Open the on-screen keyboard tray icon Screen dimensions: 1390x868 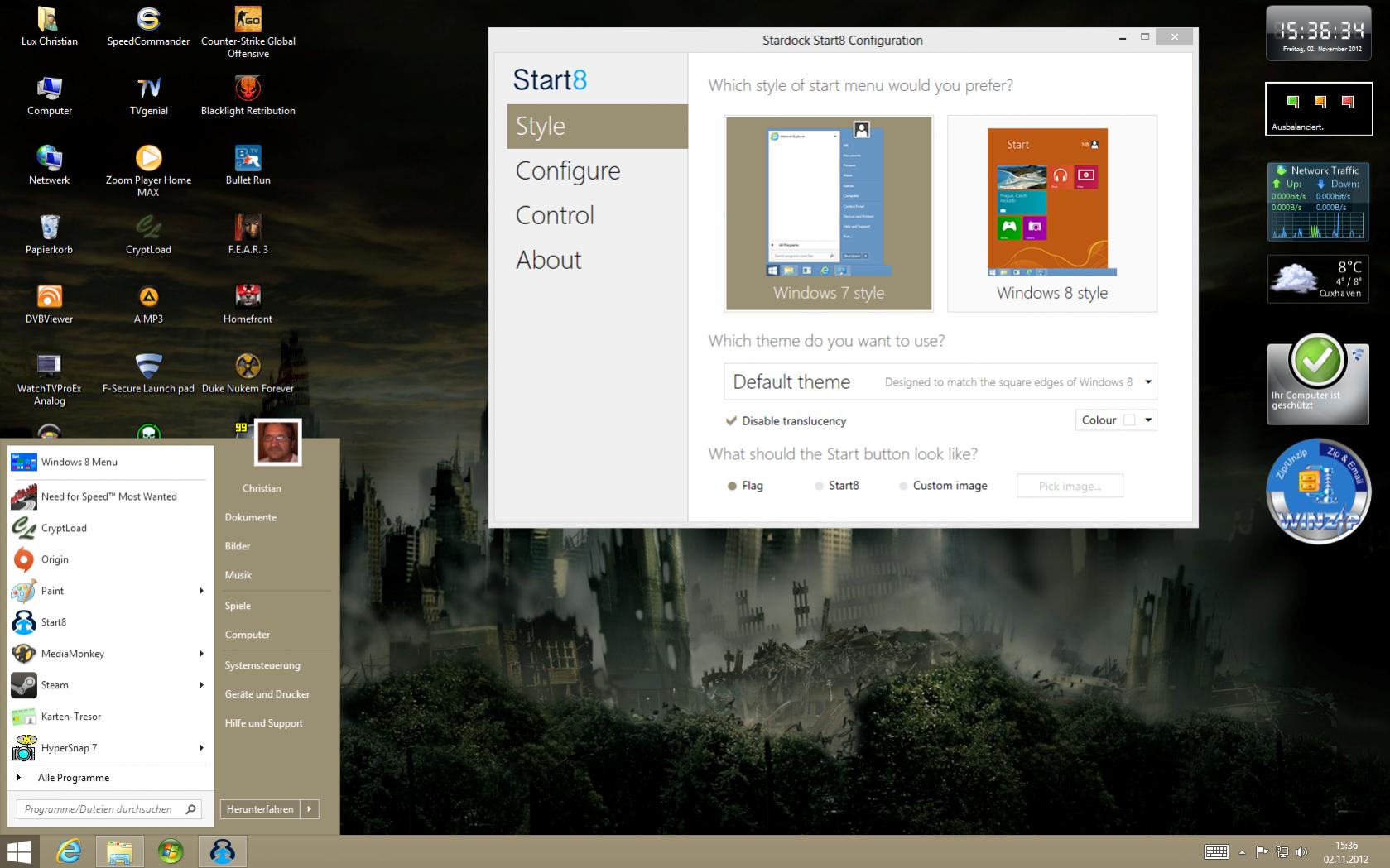click(x=1216, y=851)
